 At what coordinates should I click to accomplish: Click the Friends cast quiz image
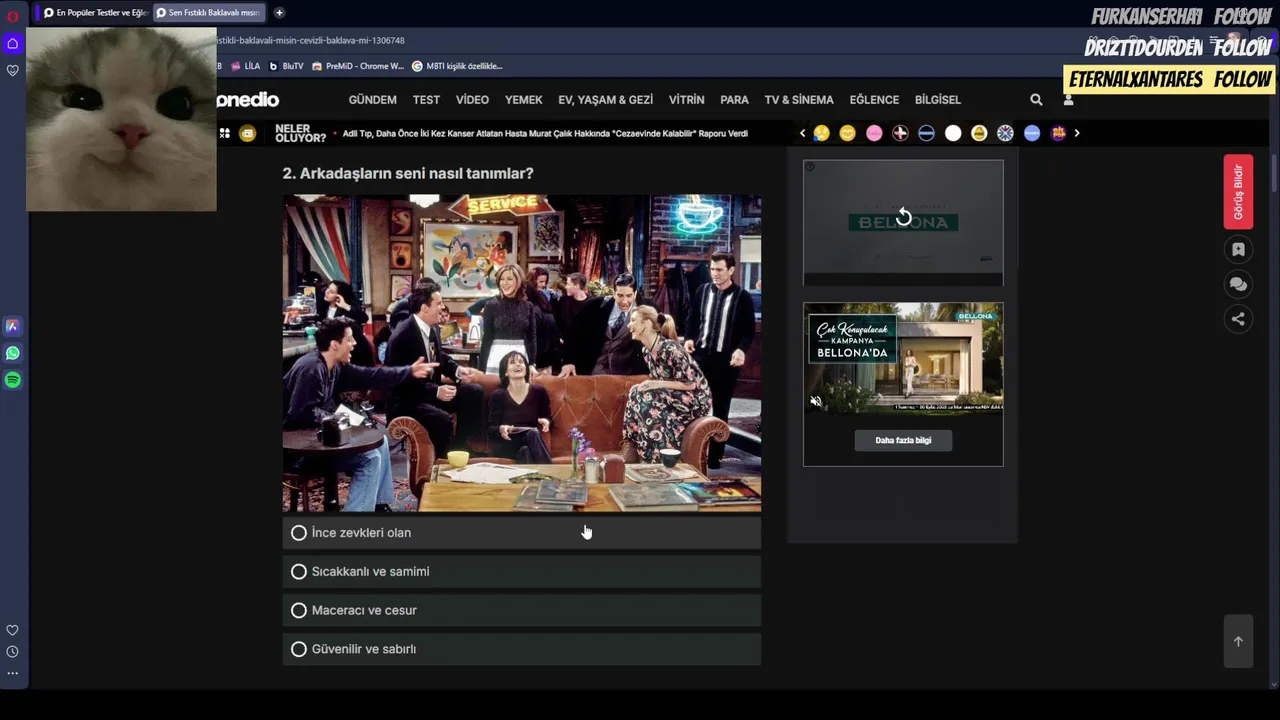click(x=521, y=353)
